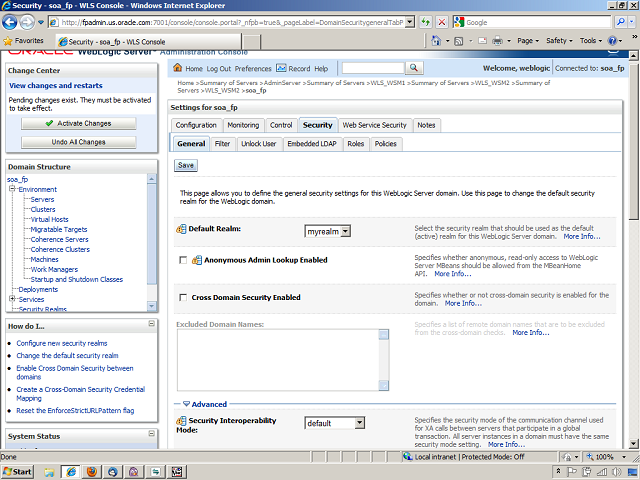Click the browser Back navigation button

[13, 21]
